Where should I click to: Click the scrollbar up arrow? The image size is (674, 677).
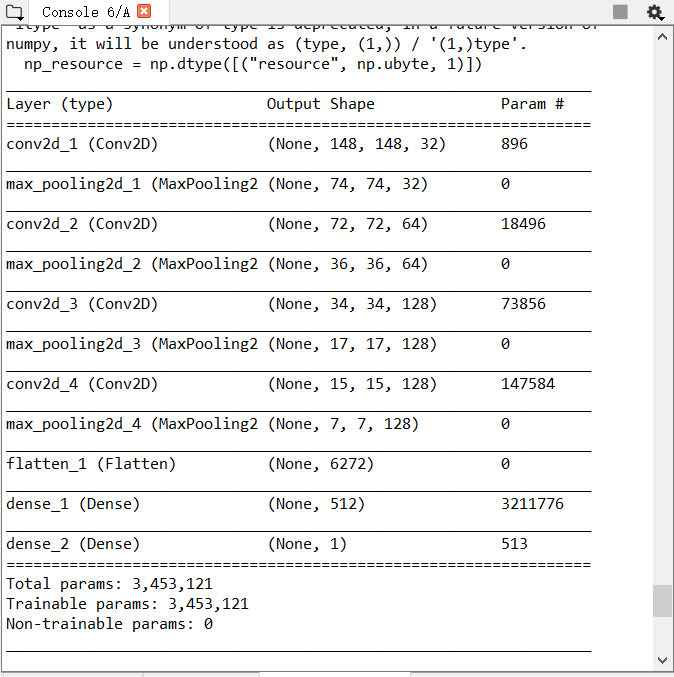pos(662,37)
